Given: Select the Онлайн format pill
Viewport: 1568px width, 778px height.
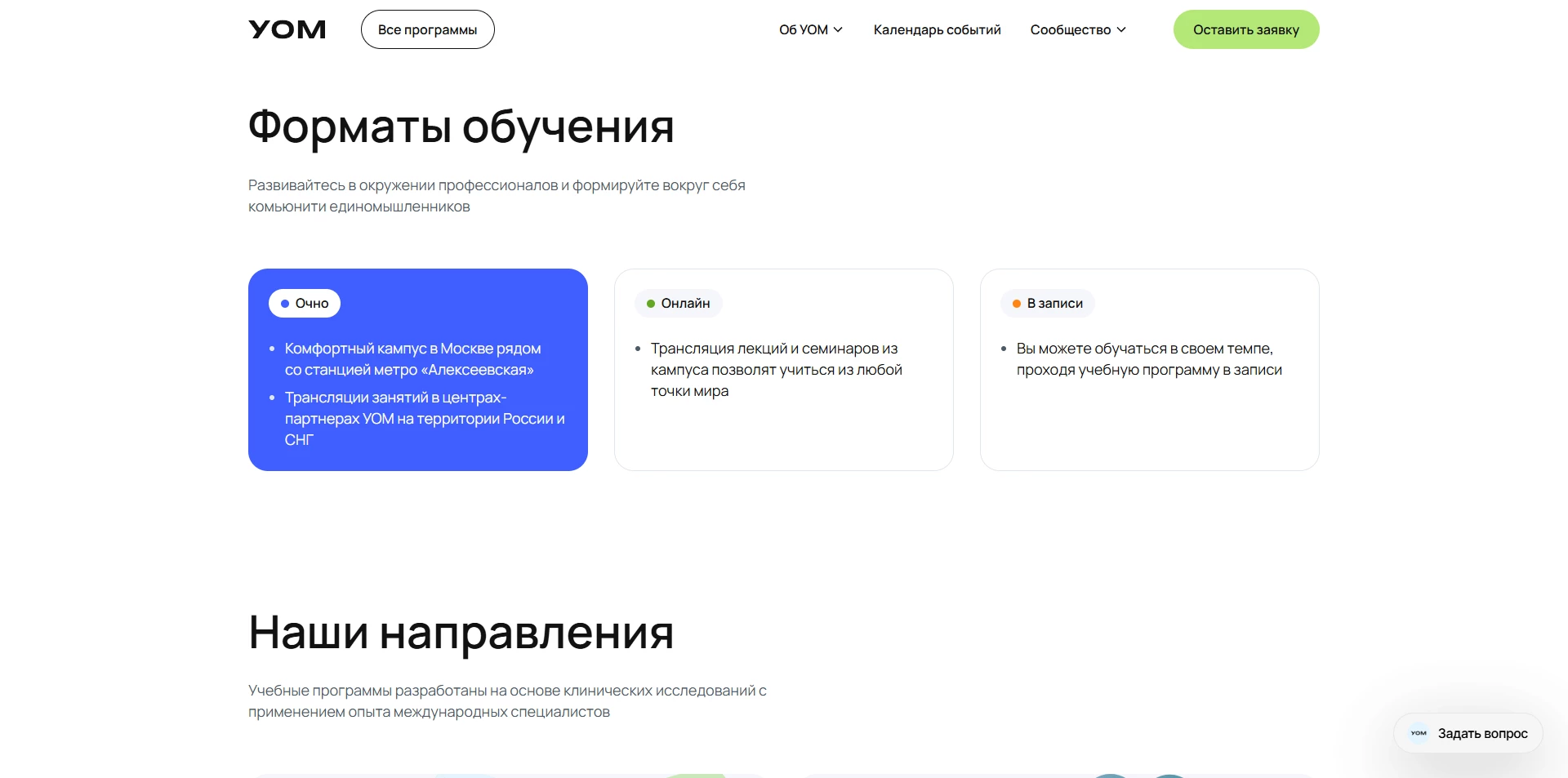Looking at the screenshot, I should point(679,303).
